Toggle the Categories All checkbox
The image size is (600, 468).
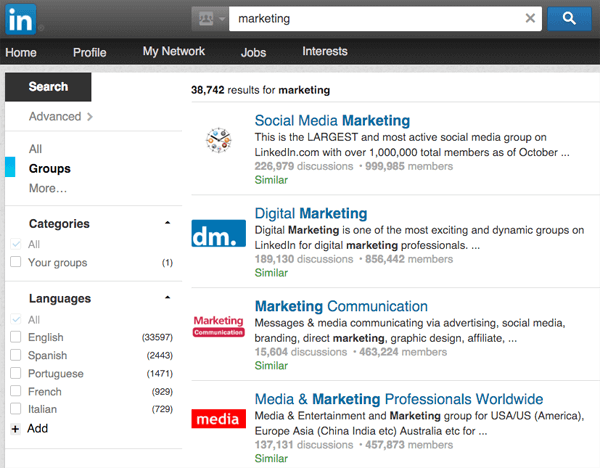[x=16, y=244]
